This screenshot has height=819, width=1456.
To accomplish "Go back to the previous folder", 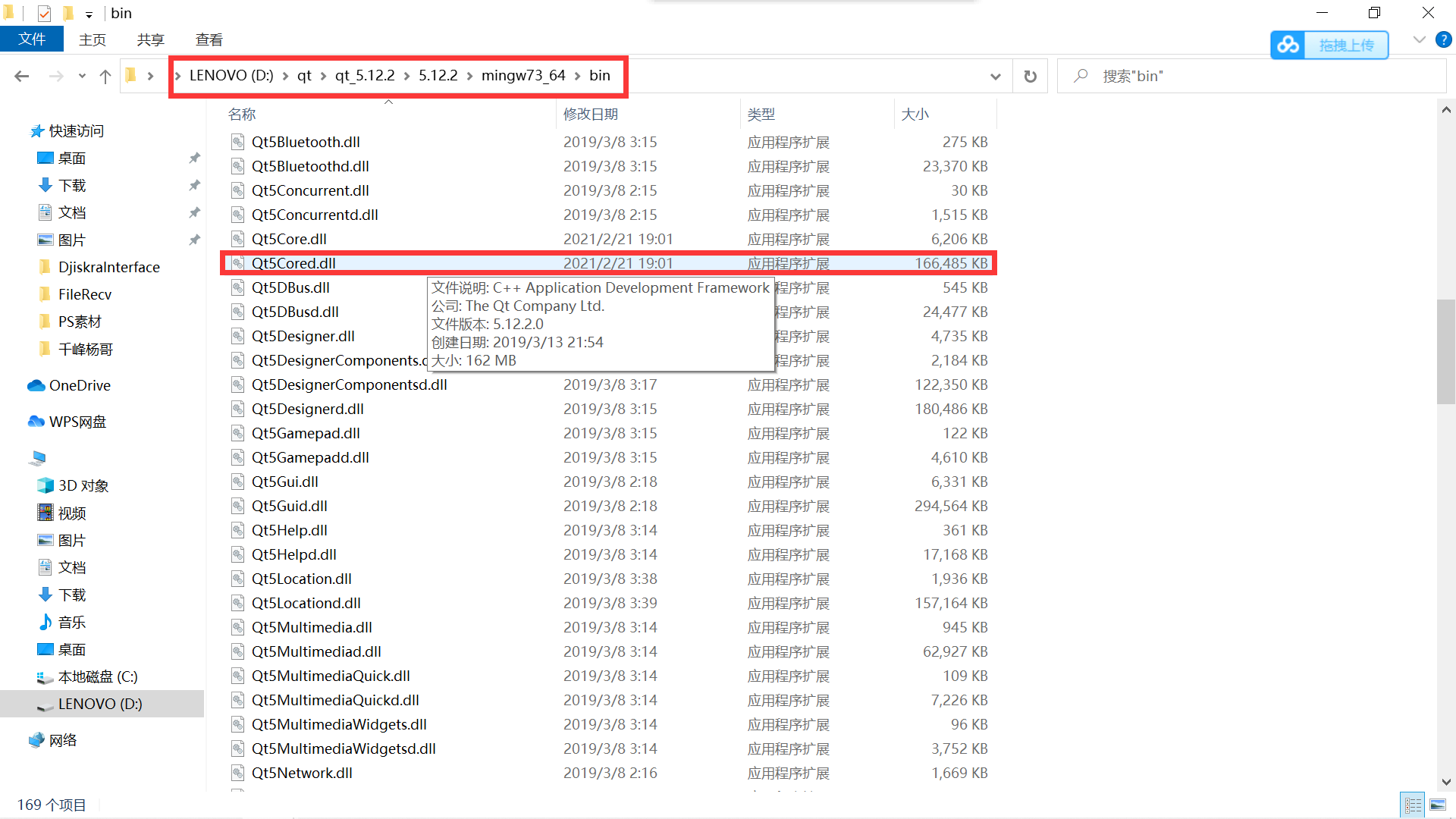I will 21,76.
